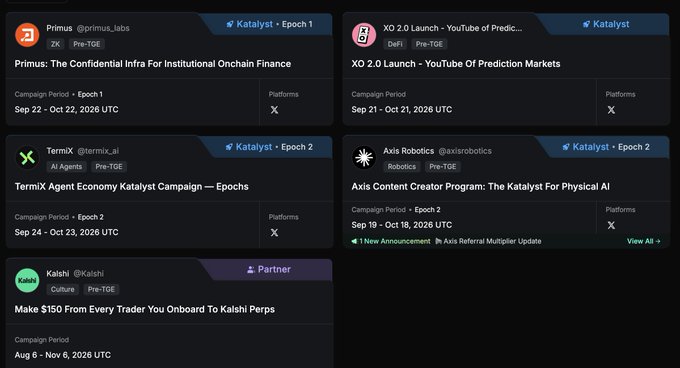
Task: Open XO 2.0 Launch YouTube Of Prediction Markets title
Action: coord(456,64)
